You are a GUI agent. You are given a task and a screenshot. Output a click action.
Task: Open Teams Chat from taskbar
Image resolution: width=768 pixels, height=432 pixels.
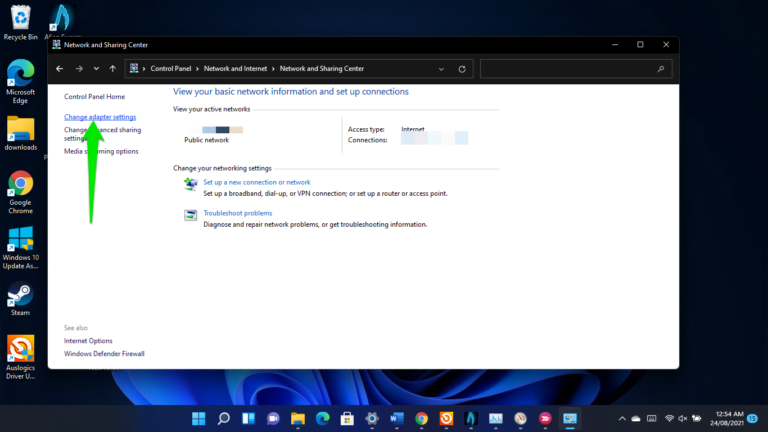pyautogui.click(x=273, y=419)
